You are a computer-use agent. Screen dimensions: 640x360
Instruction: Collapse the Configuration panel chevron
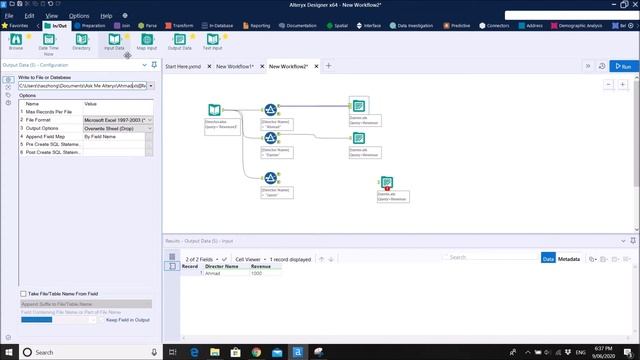click(144, 65)
